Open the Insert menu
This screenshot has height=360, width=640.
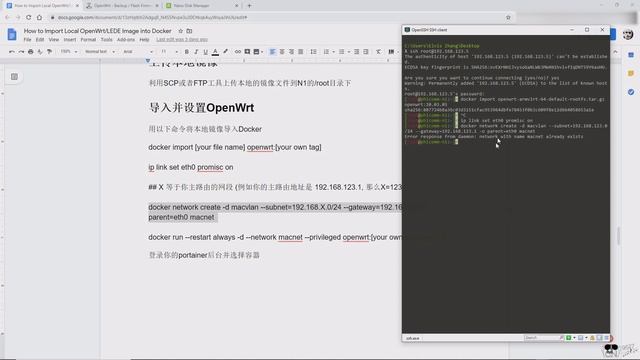pos(70,40)
